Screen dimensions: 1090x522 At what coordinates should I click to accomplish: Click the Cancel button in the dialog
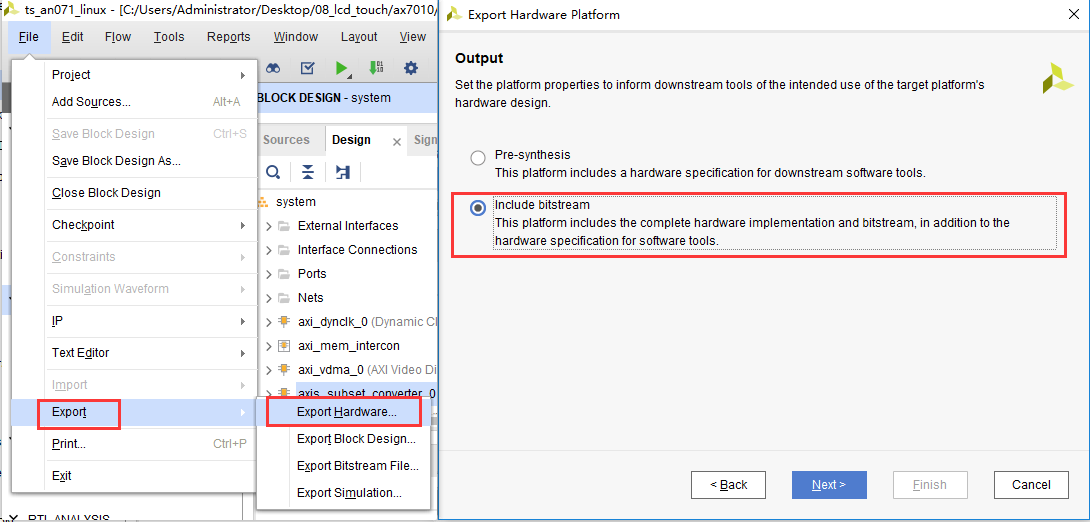click(1032, 484)
